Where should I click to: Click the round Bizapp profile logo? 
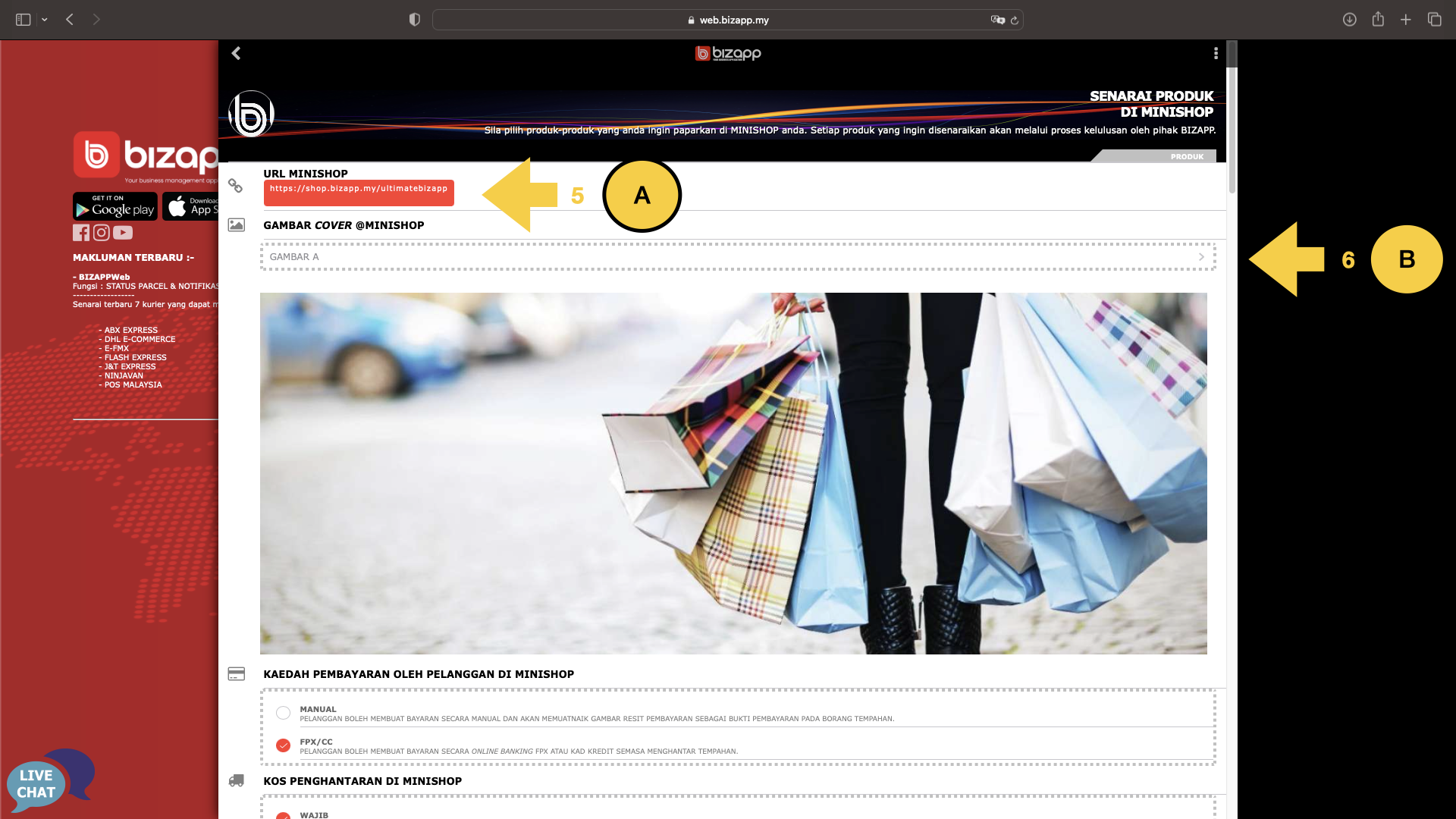pyautogui.click(x=251, y=115)
